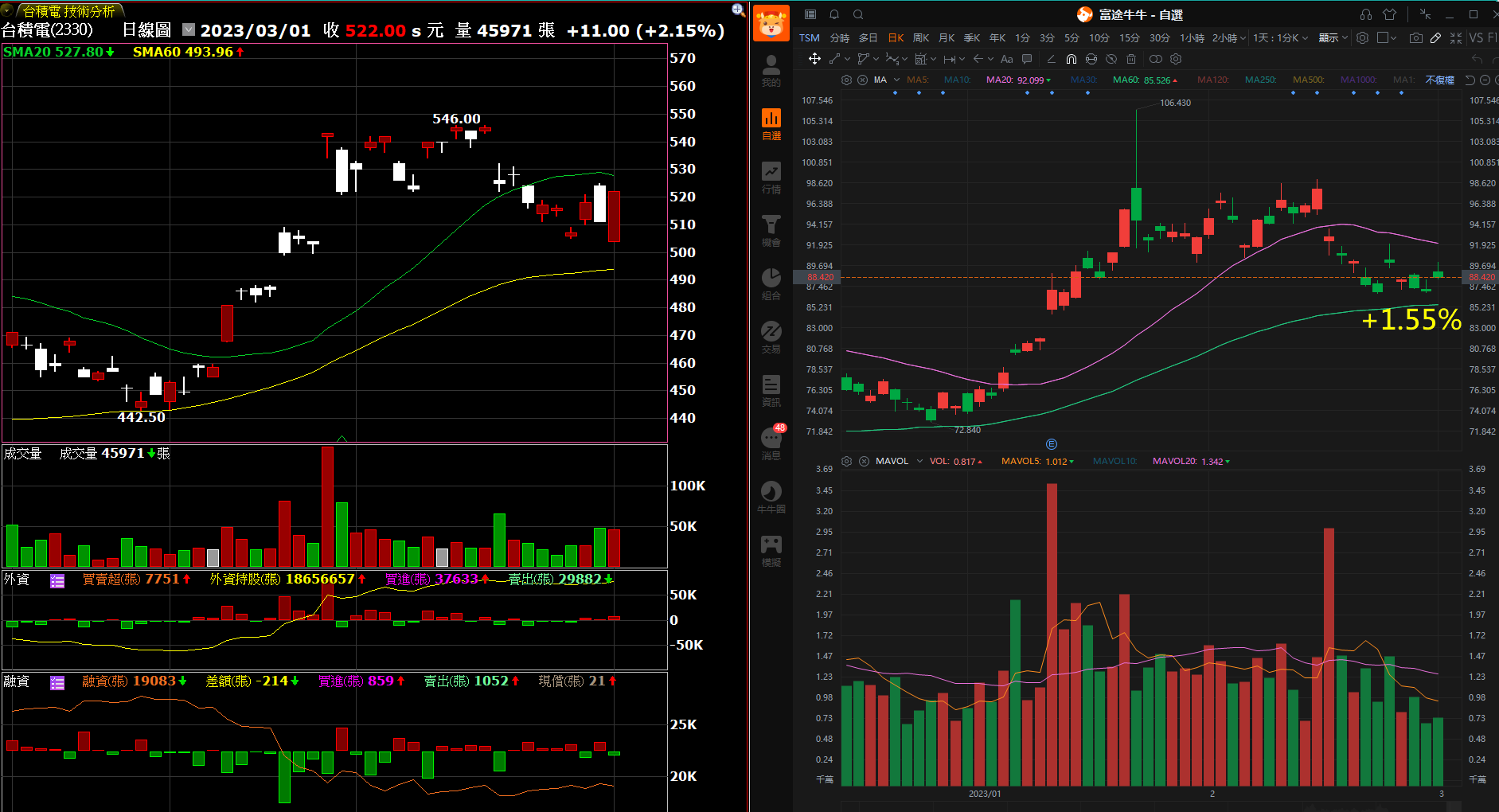Expand the line drawing tool dropdown arrow
The height and width of the screenshot is (812, 1499).
click(847, 59)
